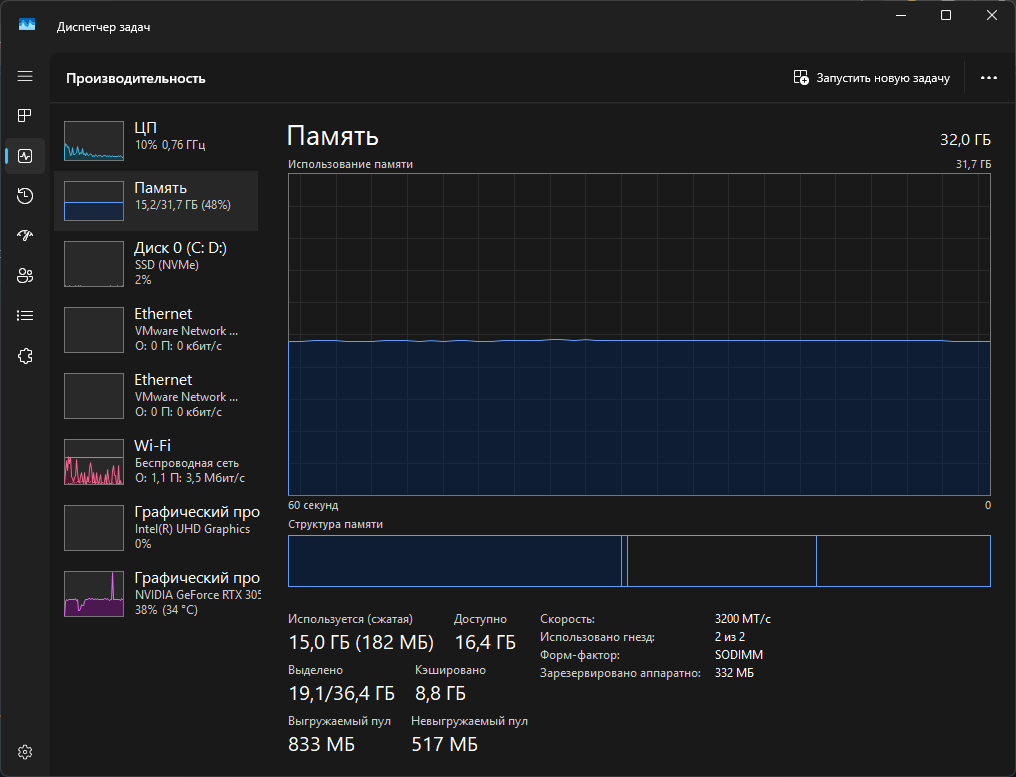View Wi-Fi network performance graph
The height and width of the screenshot is (777, 1016).
point(156,461)
